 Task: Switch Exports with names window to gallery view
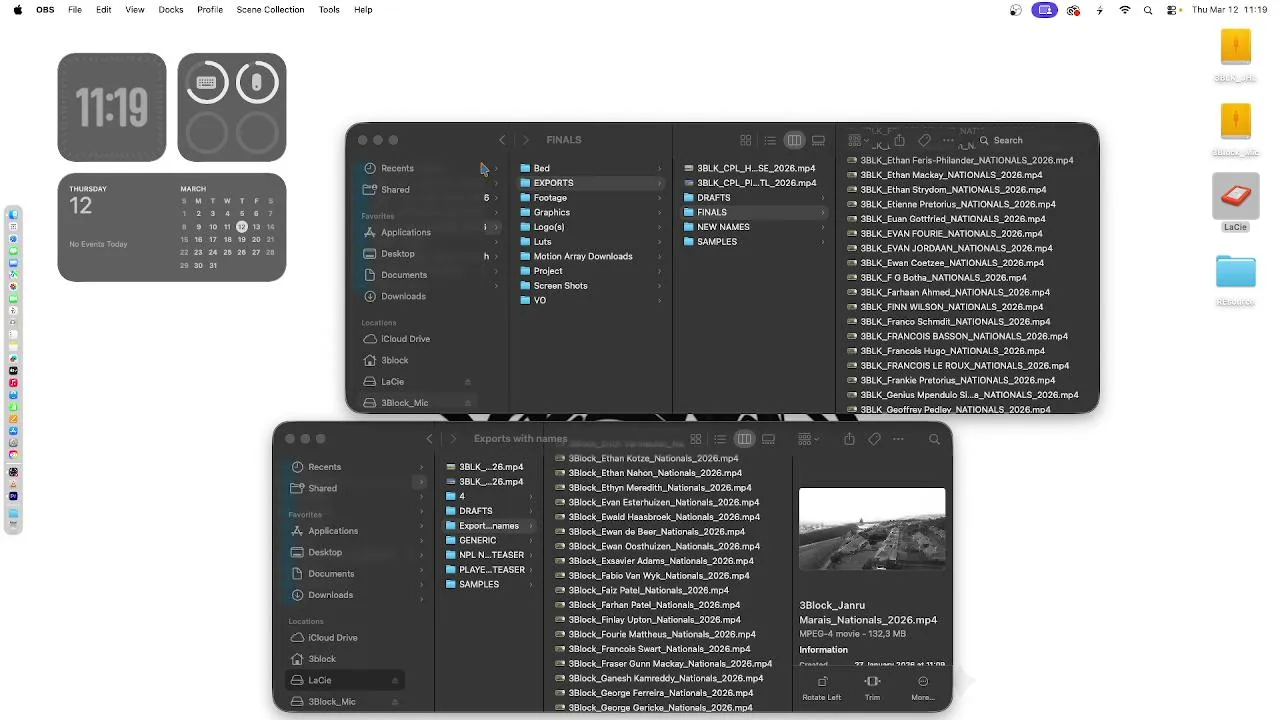tap(768, 439)
